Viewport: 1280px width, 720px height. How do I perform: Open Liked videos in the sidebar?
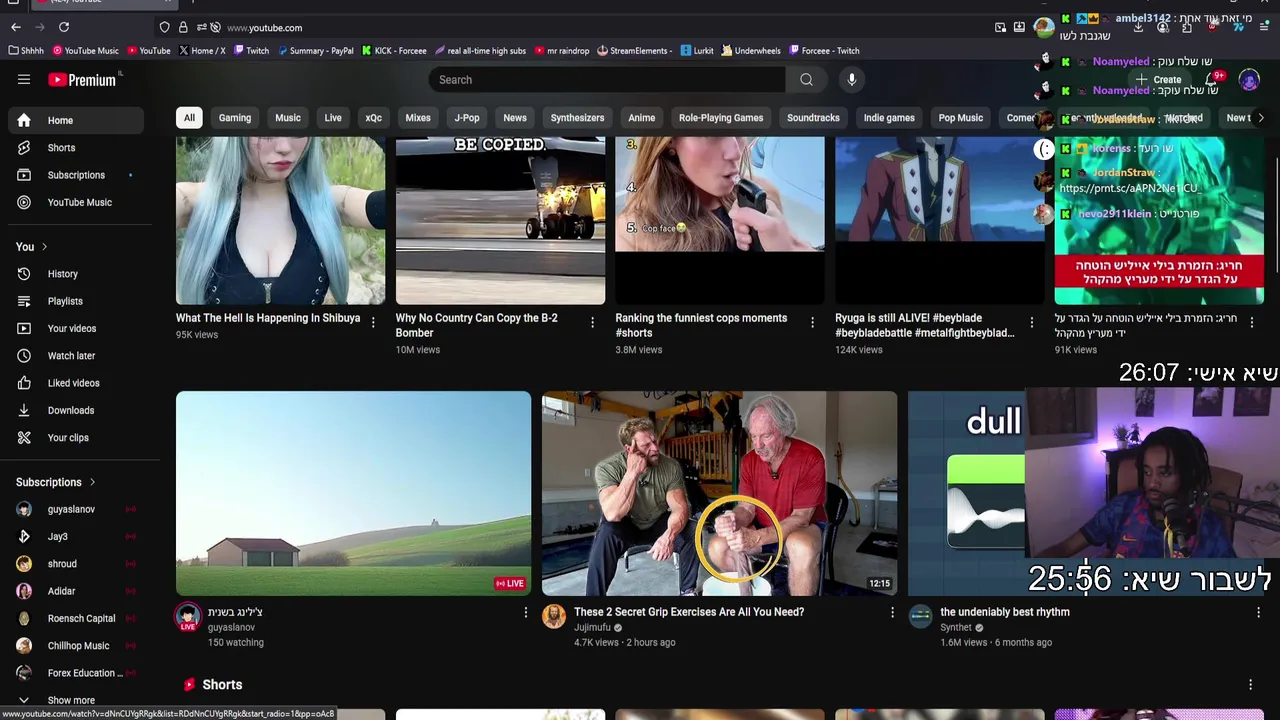click(76, 383)
